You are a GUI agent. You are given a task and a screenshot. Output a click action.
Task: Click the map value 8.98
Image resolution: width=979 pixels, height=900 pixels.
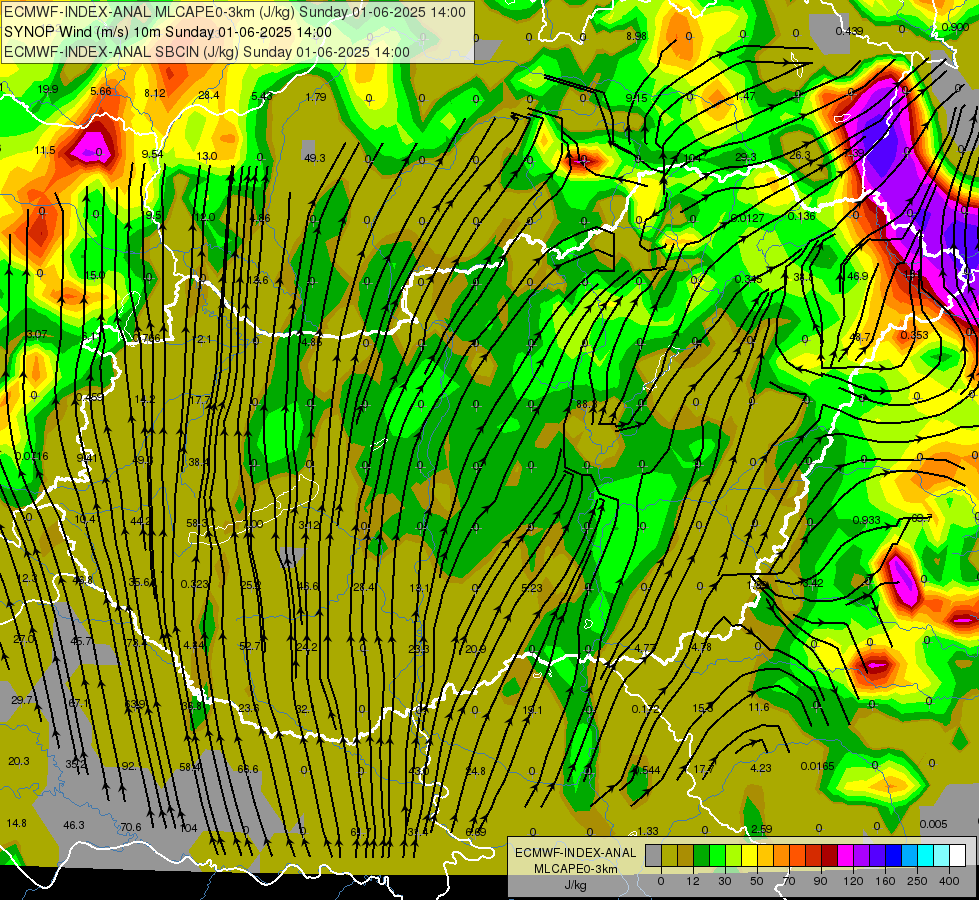tap(636, 36)
